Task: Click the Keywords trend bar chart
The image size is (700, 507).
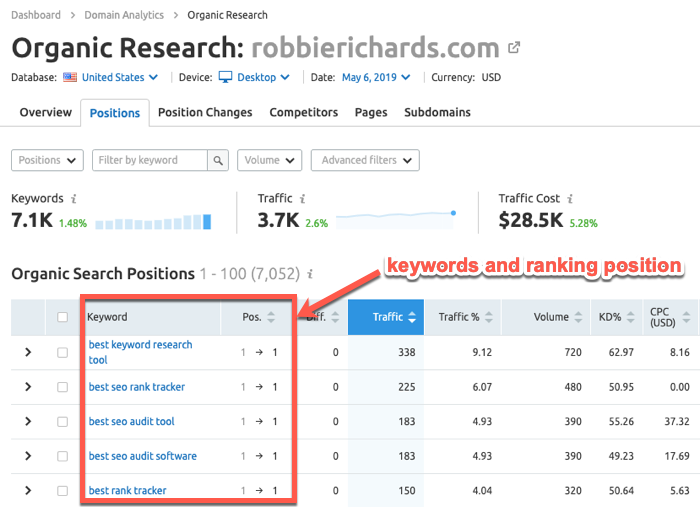Action: click(153, 222)
